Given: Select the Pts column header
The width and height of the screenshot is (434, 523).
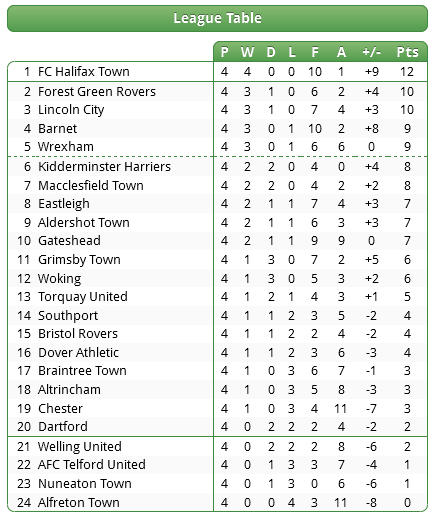Looking at the screenshot, I should click(x=407, y=52).
